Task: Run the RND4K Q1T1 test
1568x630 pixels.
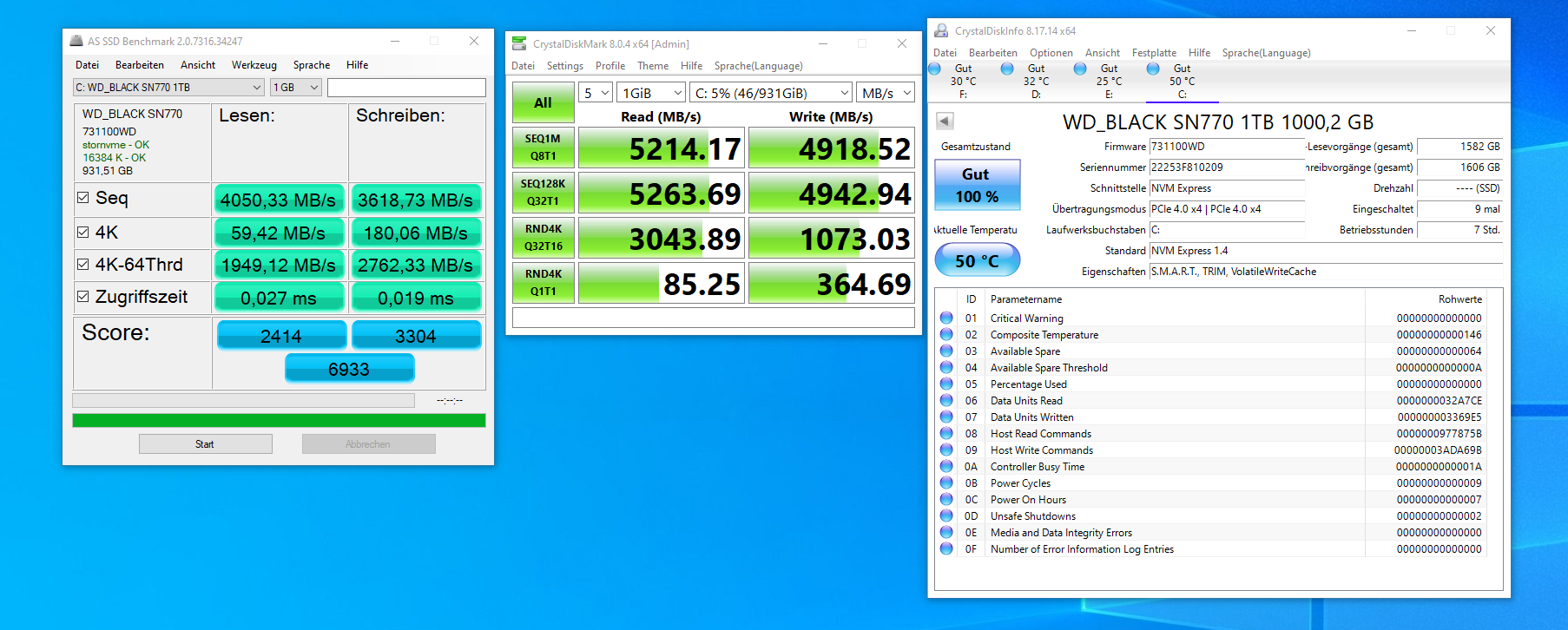Action: coord(544,283)
